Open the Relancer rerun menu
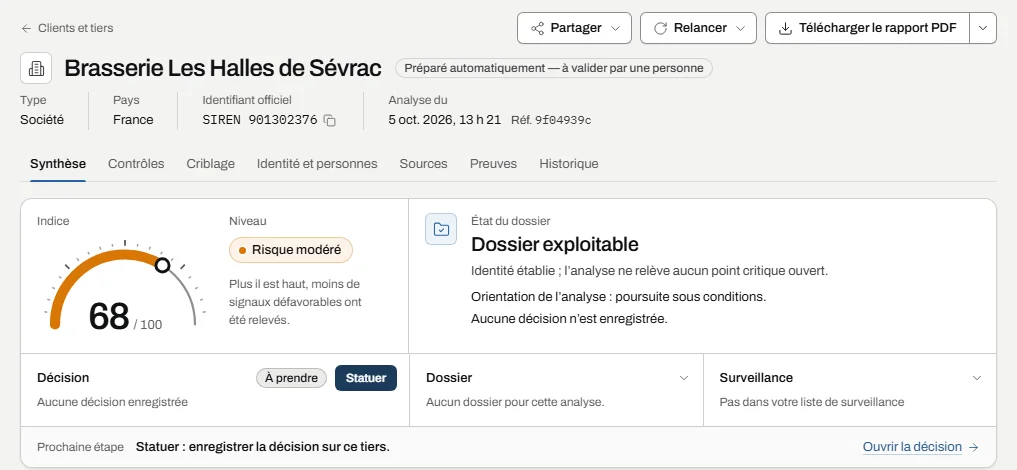The height and width of the screenshot is (470, 1017). pos(698,28)
